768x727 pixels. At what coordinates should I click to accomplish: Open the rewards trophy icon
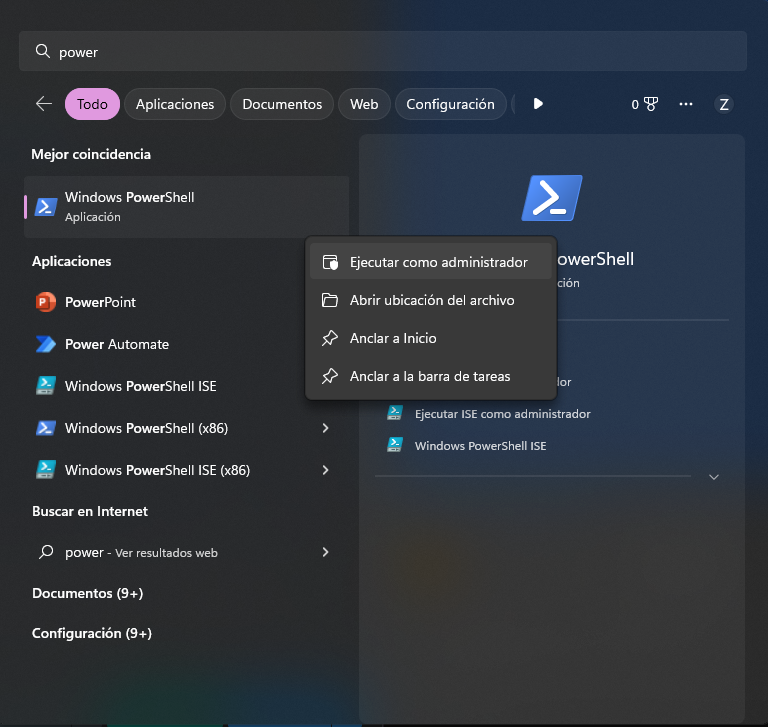click(x=650, y=104)
